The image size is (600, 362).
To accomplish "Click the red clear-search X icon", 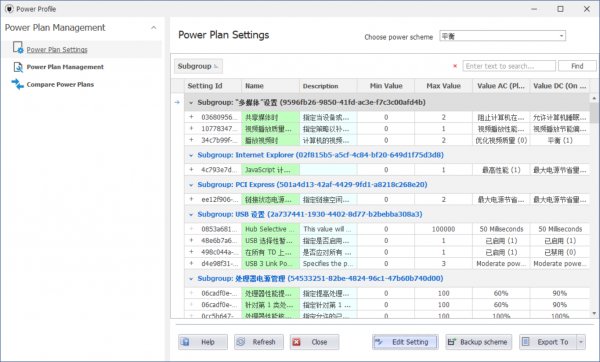I will pyautogui.click(x=455, y=66).
